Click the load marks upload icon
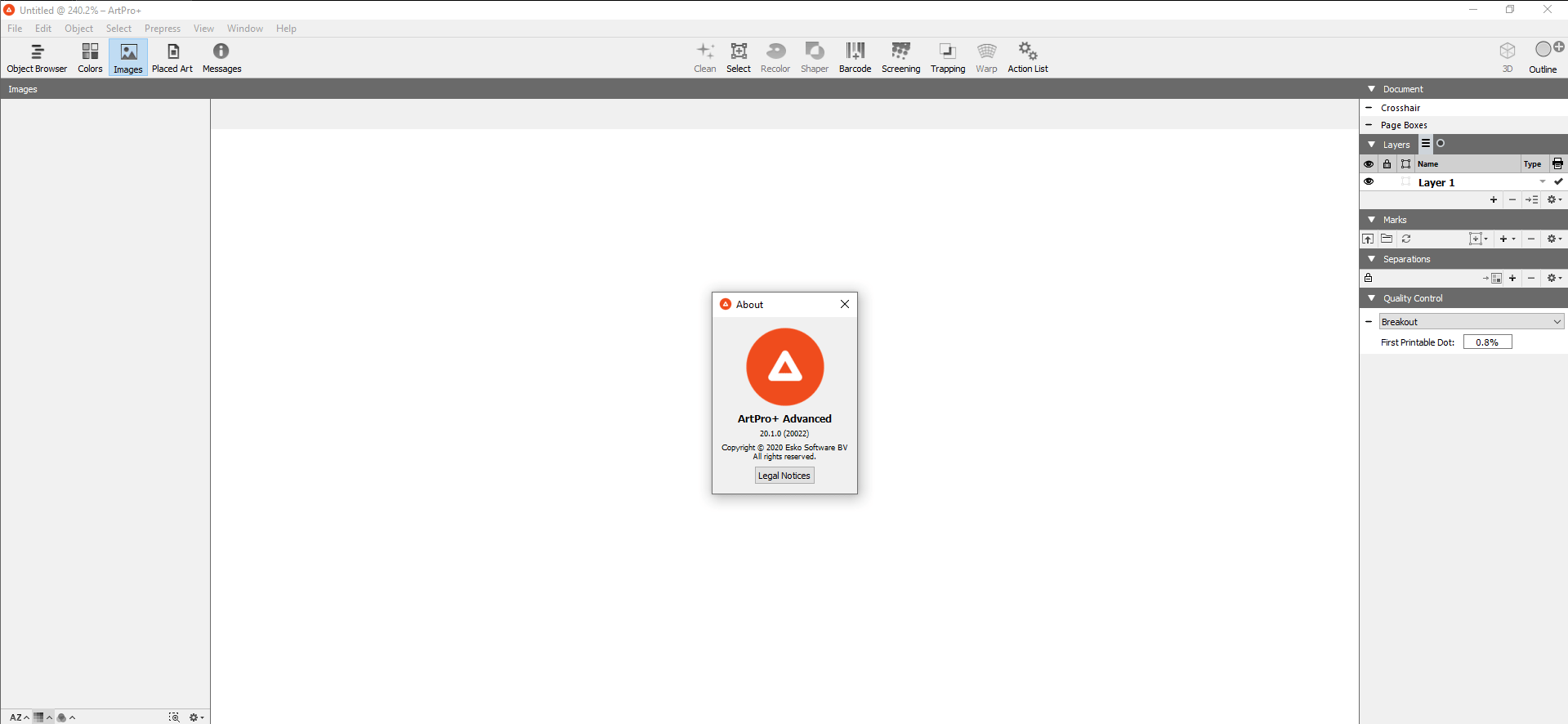 (1368, 239)
